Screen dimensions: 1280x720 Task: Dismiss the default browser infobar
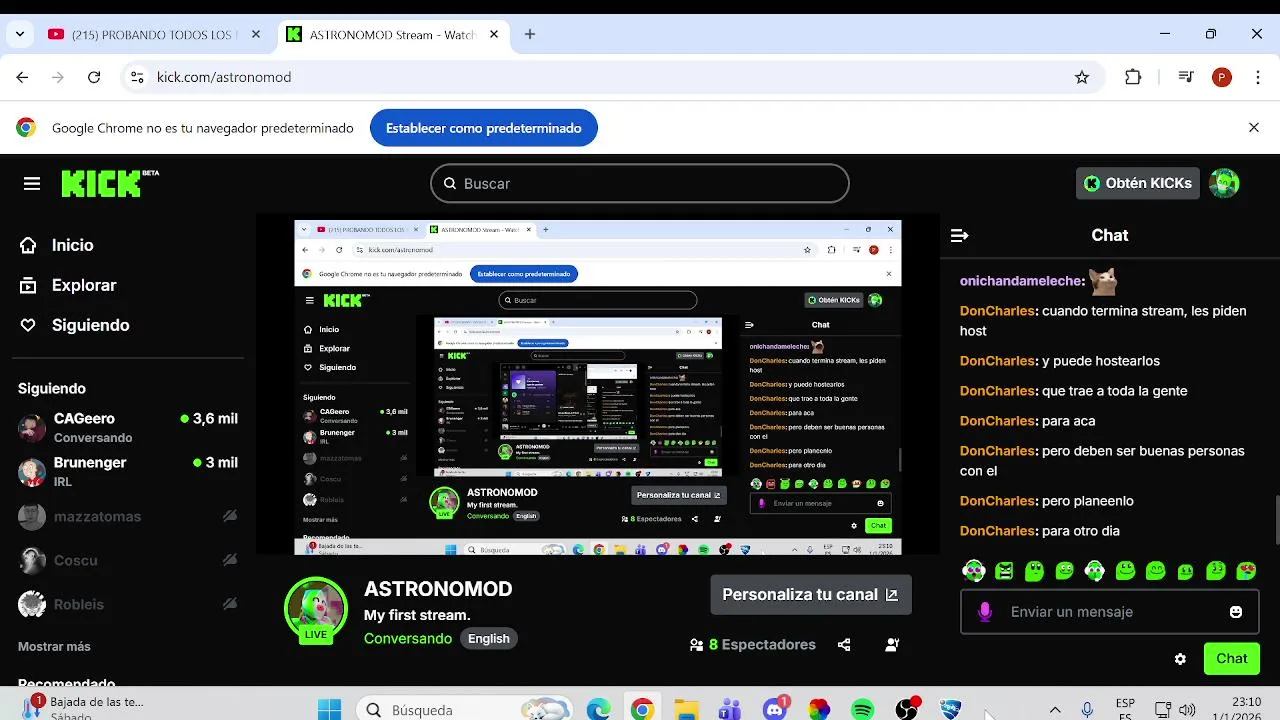tap(1254, 128)
